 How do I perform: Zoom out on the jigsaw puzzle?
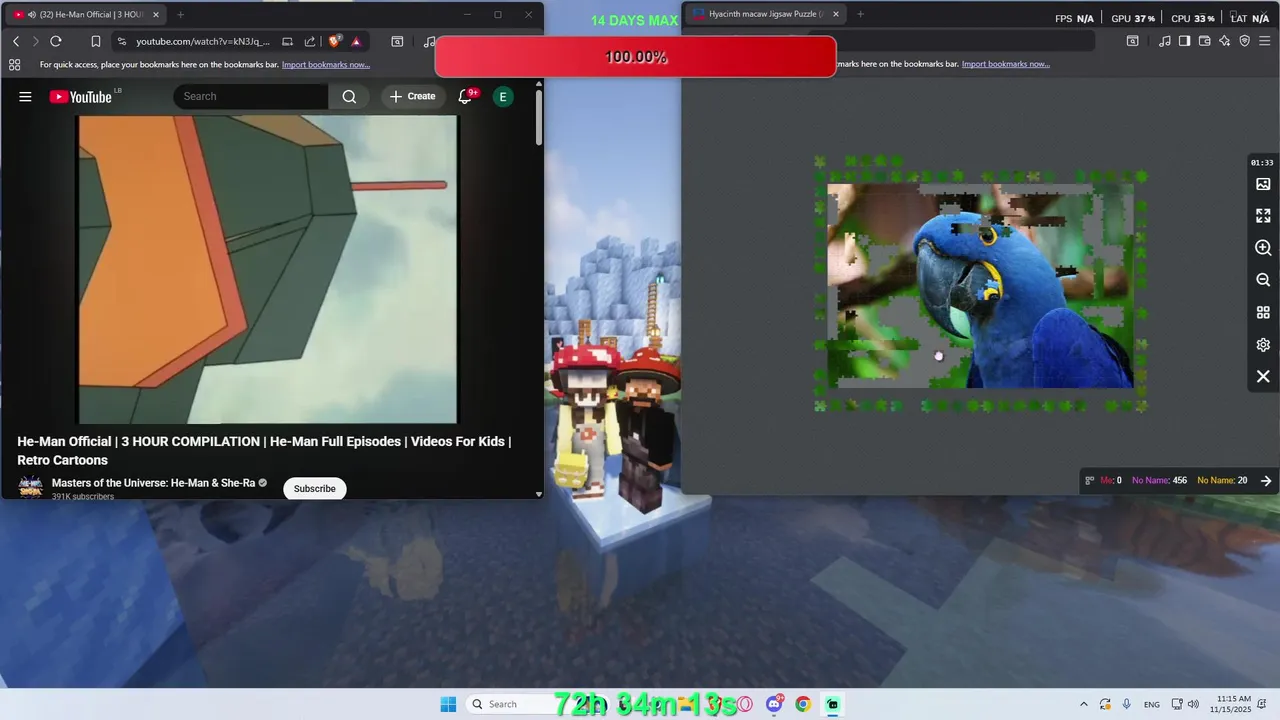tap(1263, 280)
